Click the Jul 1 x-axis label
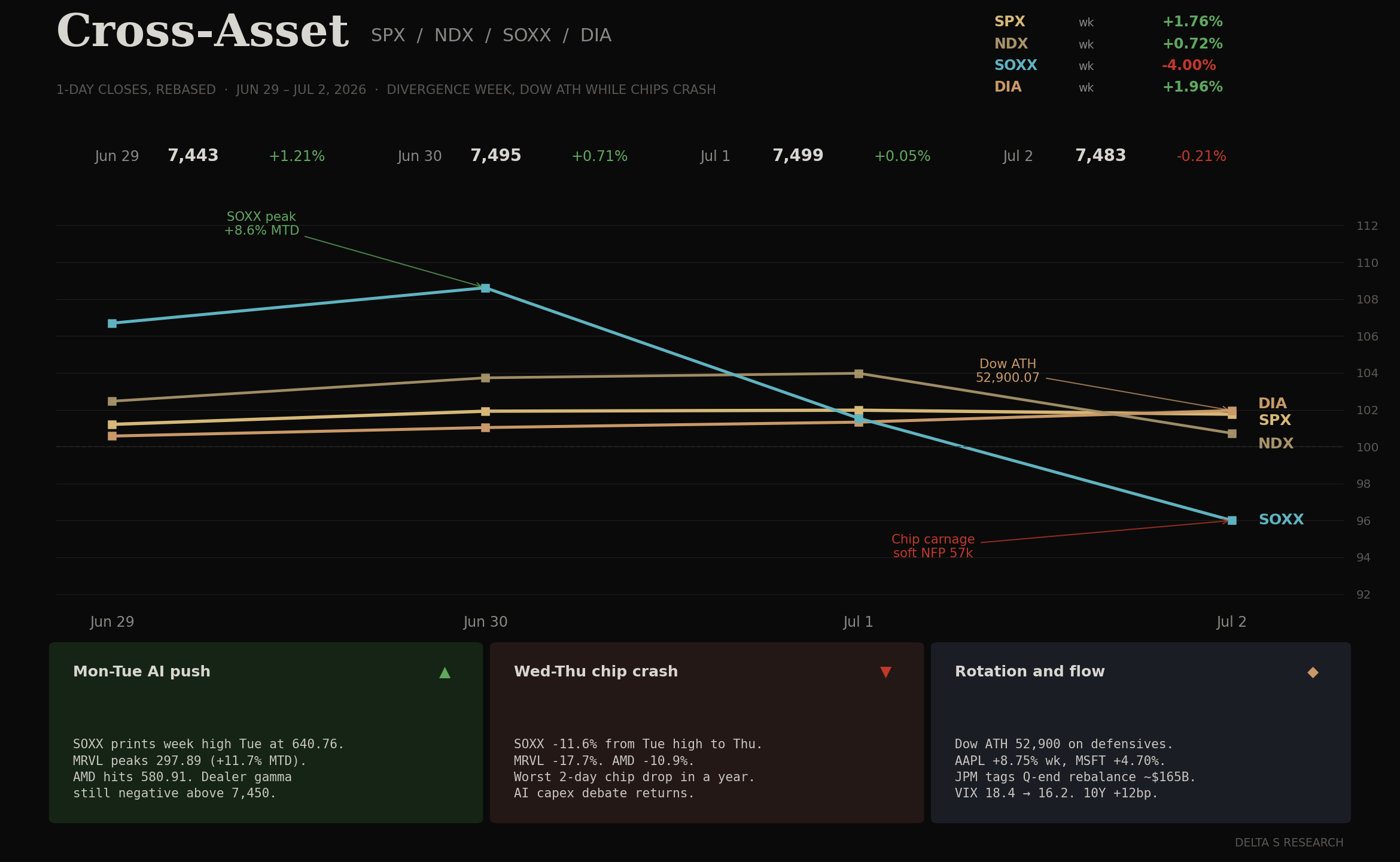The height and width of the screenshot is (862, 1400). coord(859,622)
